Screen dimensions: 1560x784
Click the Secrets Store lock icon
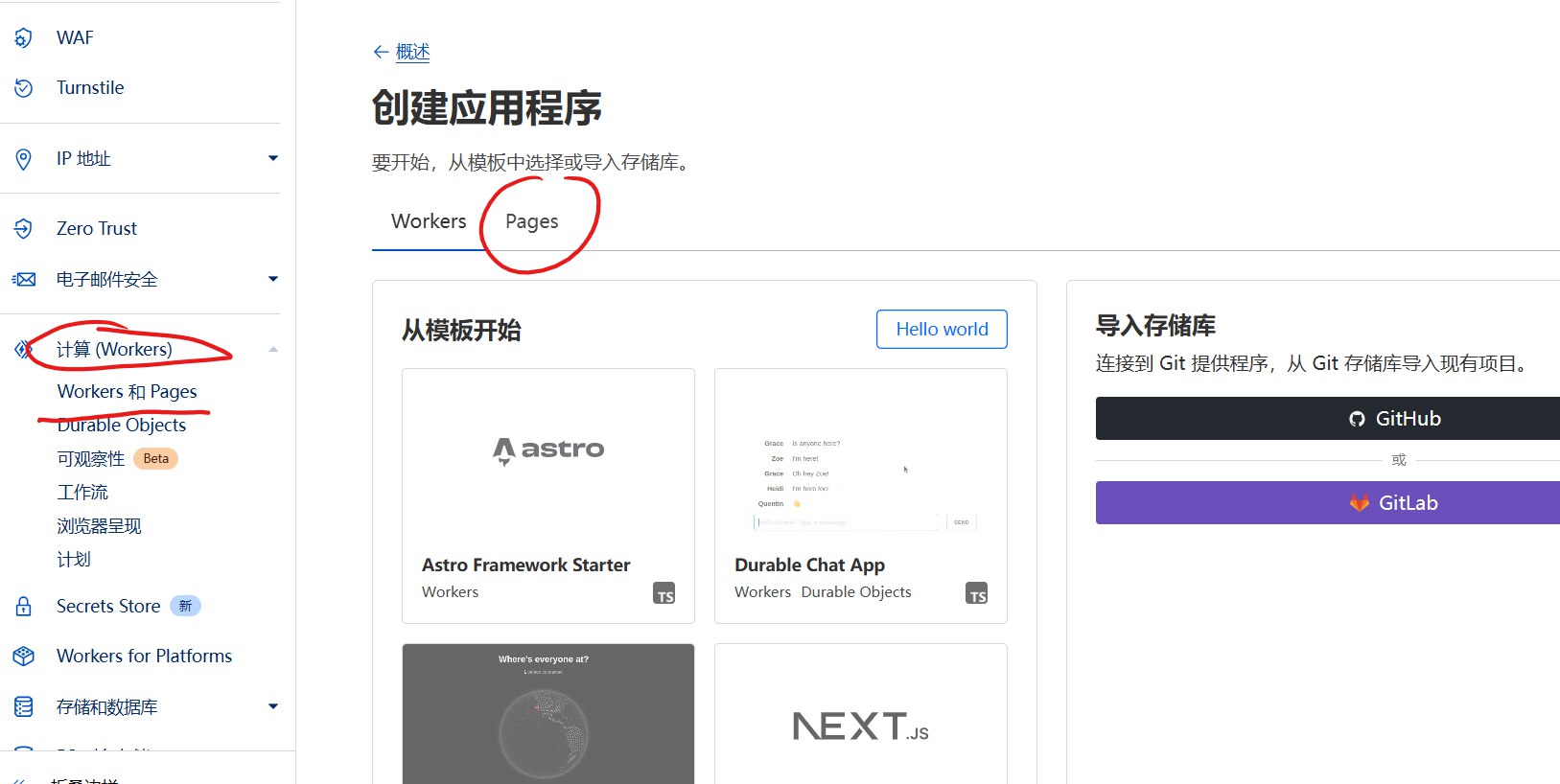pyautogui.click(x=24, y=607)
